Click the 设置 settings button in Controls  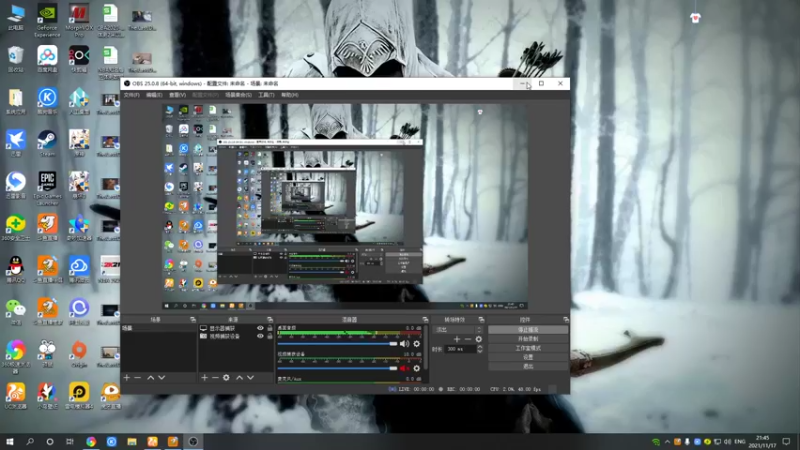(x=528, y=358)
